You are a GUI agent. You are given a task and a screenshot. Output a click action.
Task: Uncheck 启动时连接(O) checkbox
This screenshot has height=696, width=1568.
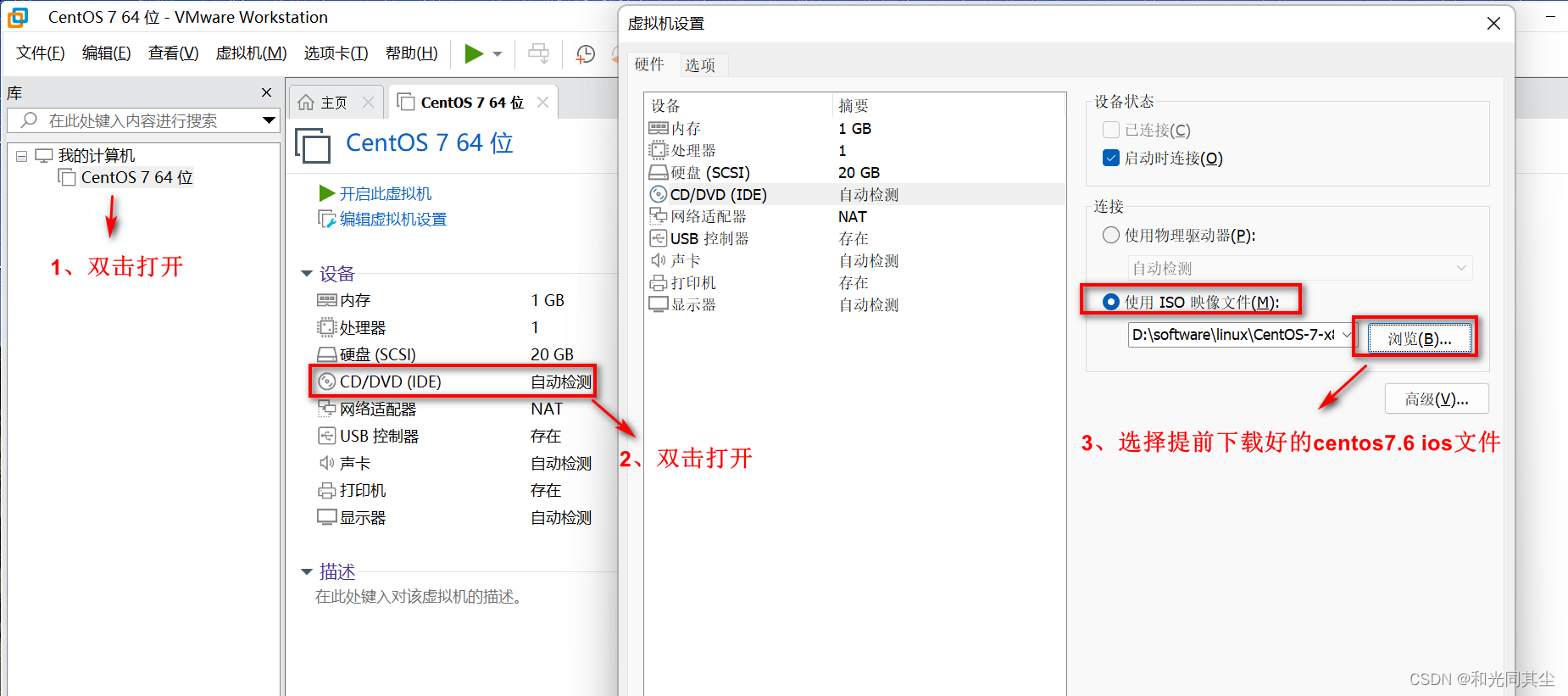click(x=1111, y=158)
